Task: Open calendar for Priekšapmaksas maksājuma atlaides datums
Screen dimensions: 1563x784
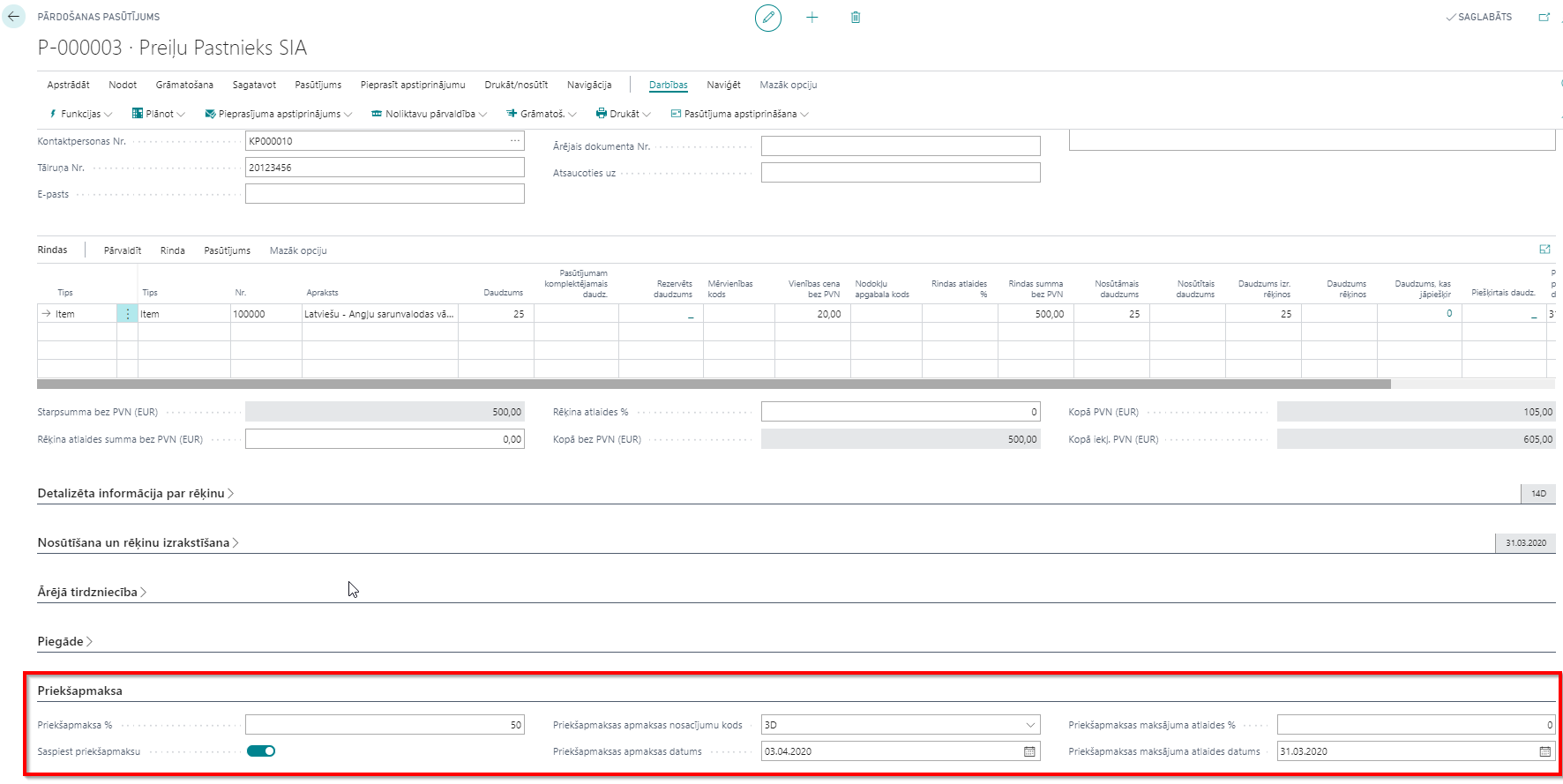Action: tap(1545, 751)
